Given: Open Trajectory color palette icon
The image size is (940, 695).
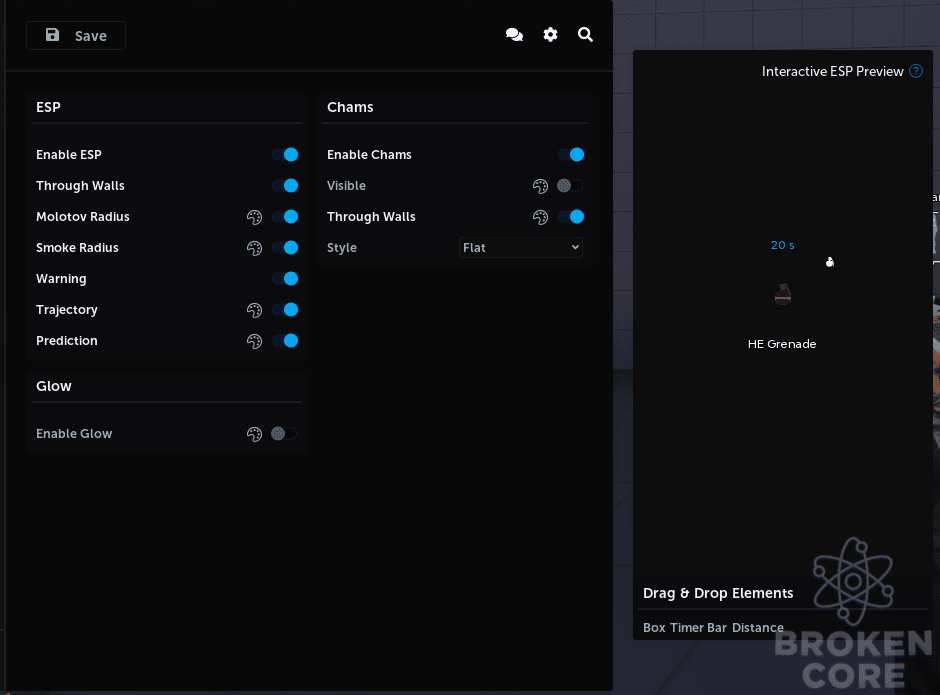Looking at the screenshot, I should tap(254, 310).
